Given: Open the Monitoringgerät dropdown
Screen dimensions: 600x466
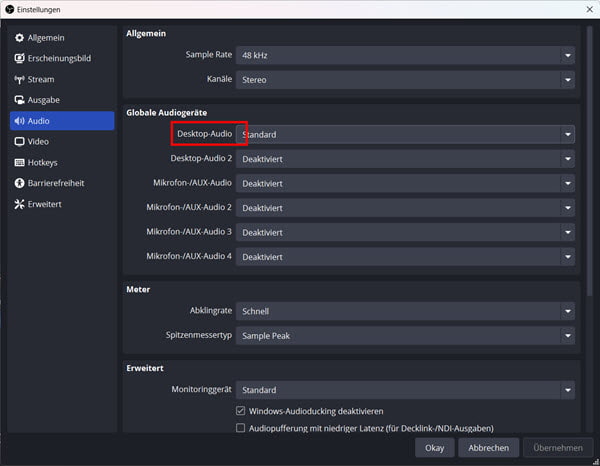Looking at the screenshot, I should pos(405,390).
